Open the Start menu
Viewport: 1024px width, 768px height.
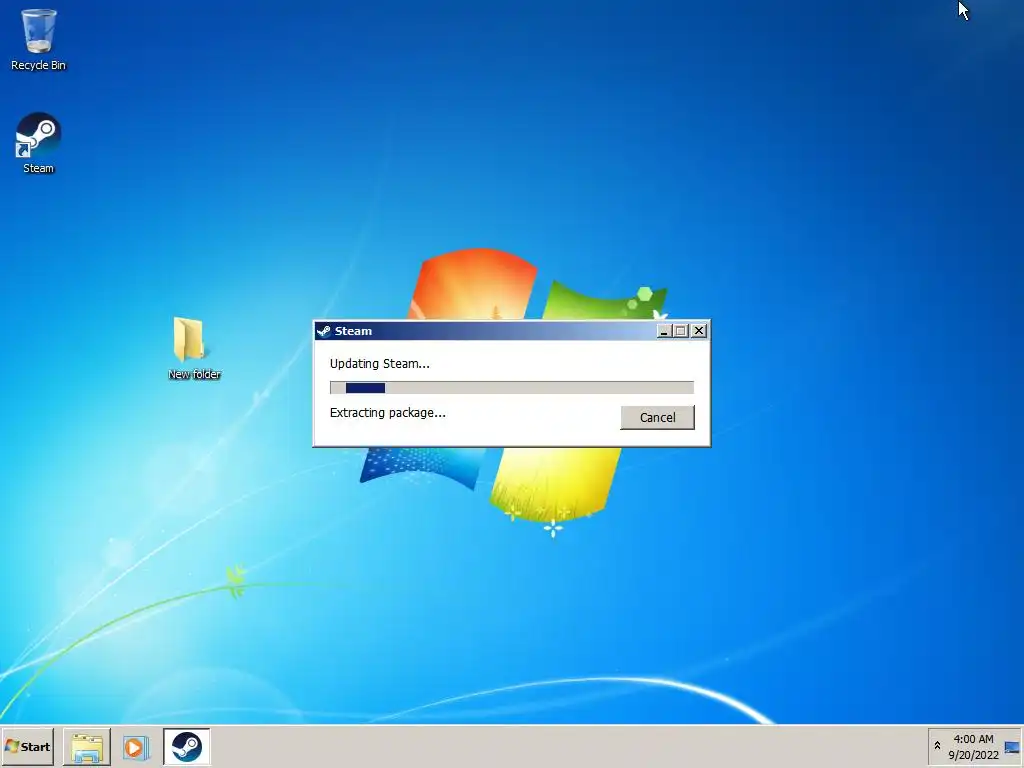27,746
